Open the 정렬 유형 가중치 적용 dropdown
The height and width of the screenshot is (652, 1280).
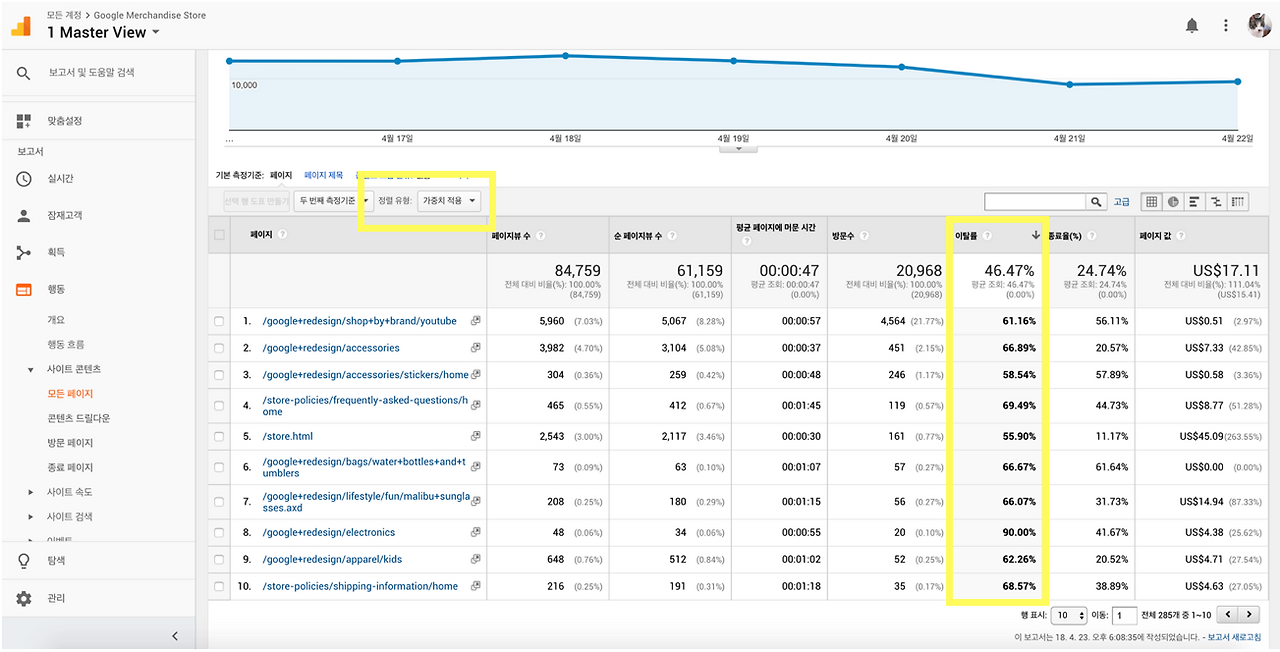[x=449, y=201]
